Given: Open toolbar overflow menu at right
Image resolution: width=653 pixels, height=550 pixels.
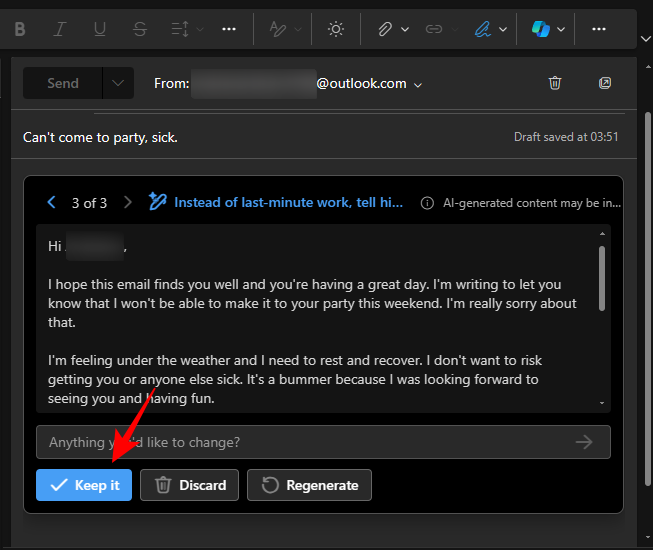Looking at the screenshot, I should click(599, 29).
